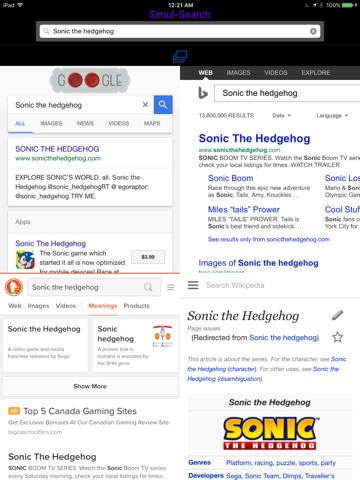This screenshot has width=360, height=480.
Task: Open Bing's Sonic The Hedgehog main result
Action: click(x=254, y=138)
